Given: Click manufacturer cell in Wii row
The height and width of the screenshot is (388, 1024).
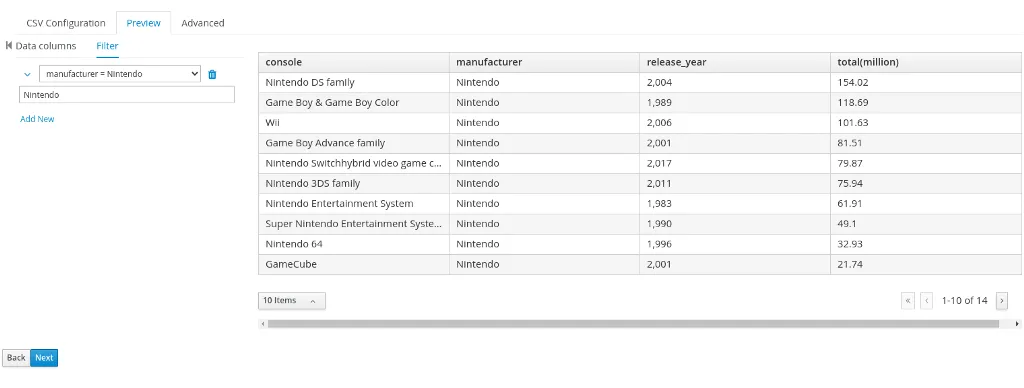Looking at the screenshot, I should [x=544, y=123].
